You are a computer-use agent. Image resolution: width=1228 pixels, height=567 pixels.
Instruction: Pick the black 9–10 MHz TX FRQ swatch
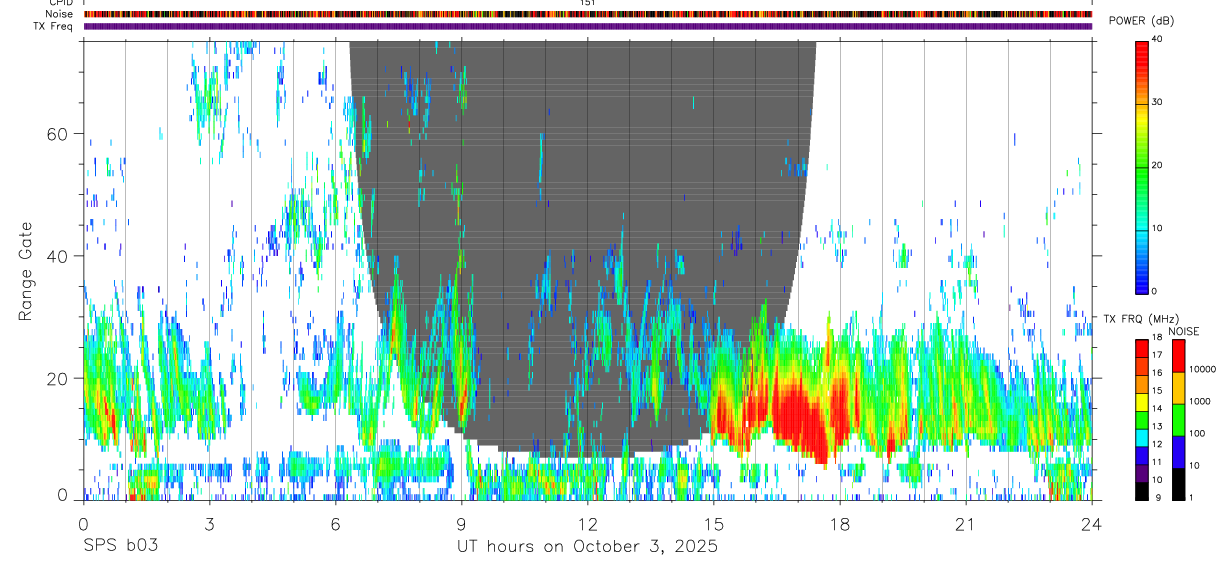pyautogui.click(x=1142, y=490)
